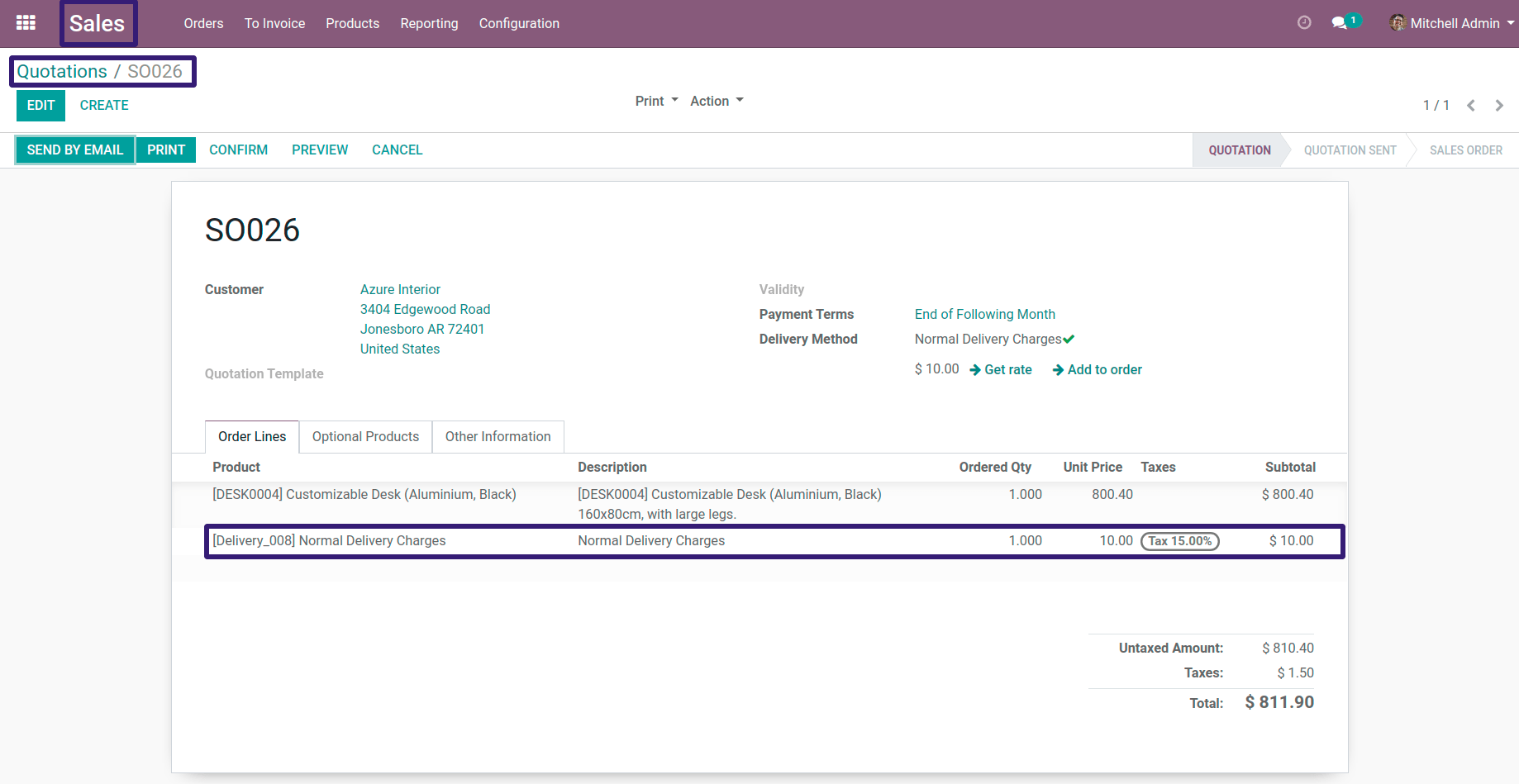Image resolution: width=1519 pixels, height=784 pixels.
Task: Click the $ 810.40 untaxed amount
Action: [x=1288, y=649]
